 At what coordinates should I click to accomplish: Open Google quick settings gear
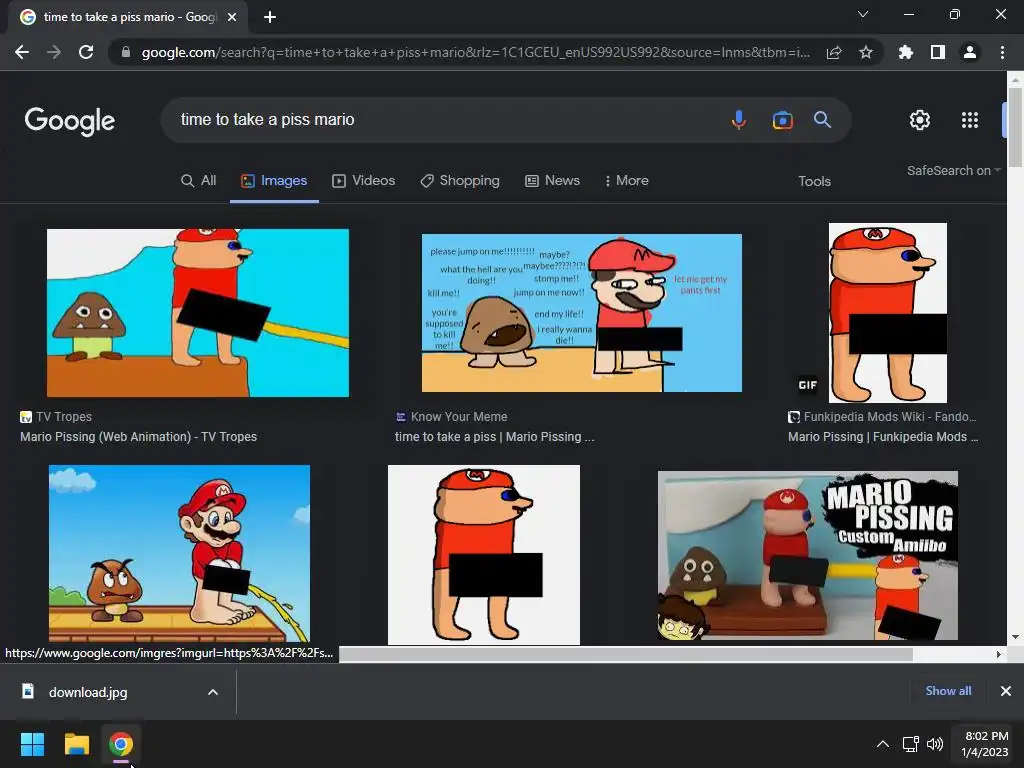point(920,120)
